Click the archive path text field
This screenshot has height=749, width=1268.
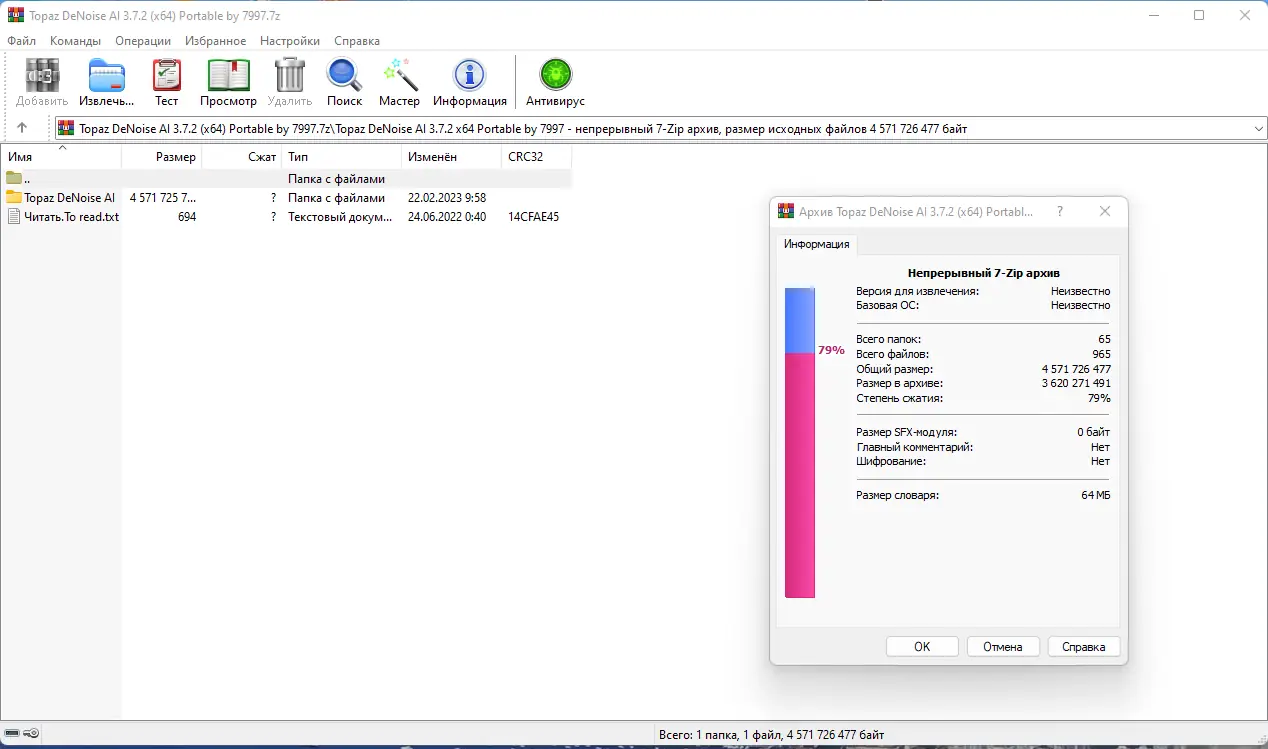(660, 128)
